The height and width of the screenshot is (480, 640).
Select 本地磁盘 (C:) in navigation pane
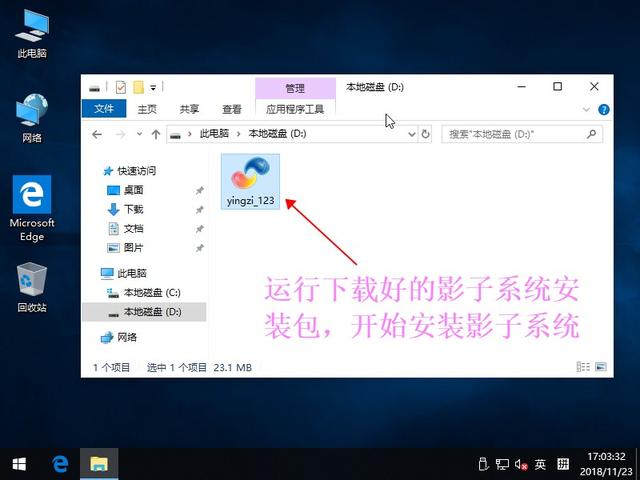(152, 292)
